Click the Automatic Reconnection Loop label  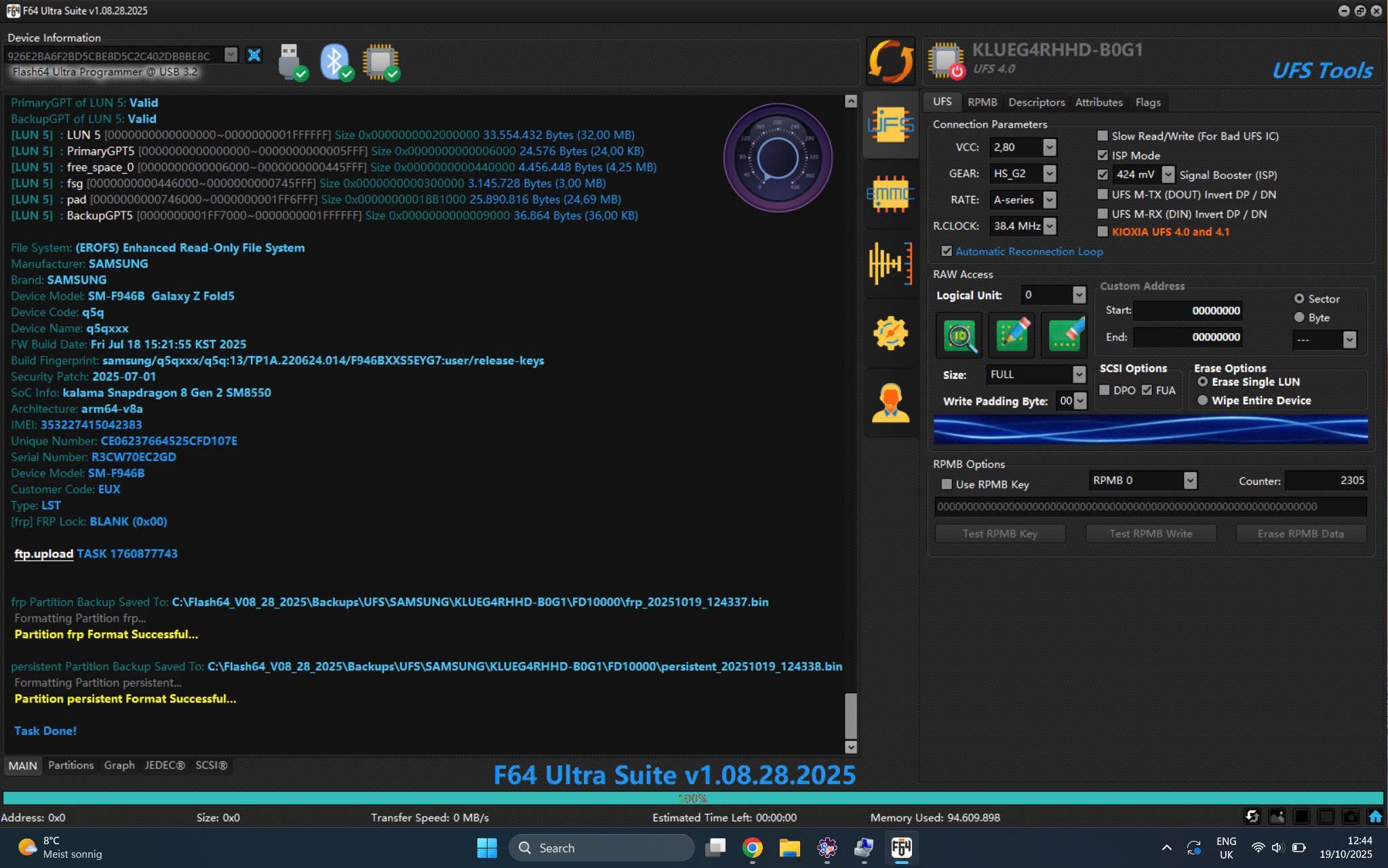(x=1029, y=252)
